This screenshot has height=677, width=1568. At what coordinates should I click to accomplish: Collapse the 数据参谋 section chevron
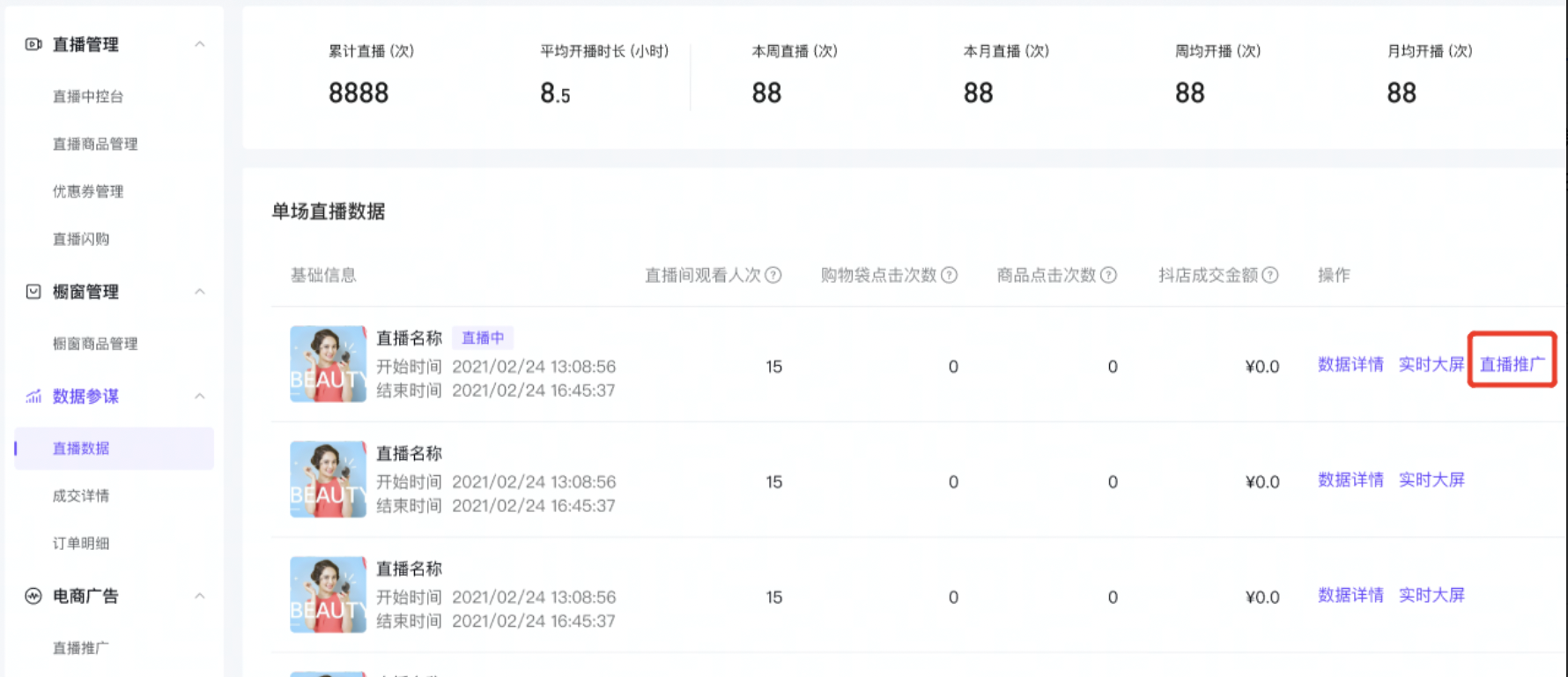pyautogui.click(x=200, y=397)
